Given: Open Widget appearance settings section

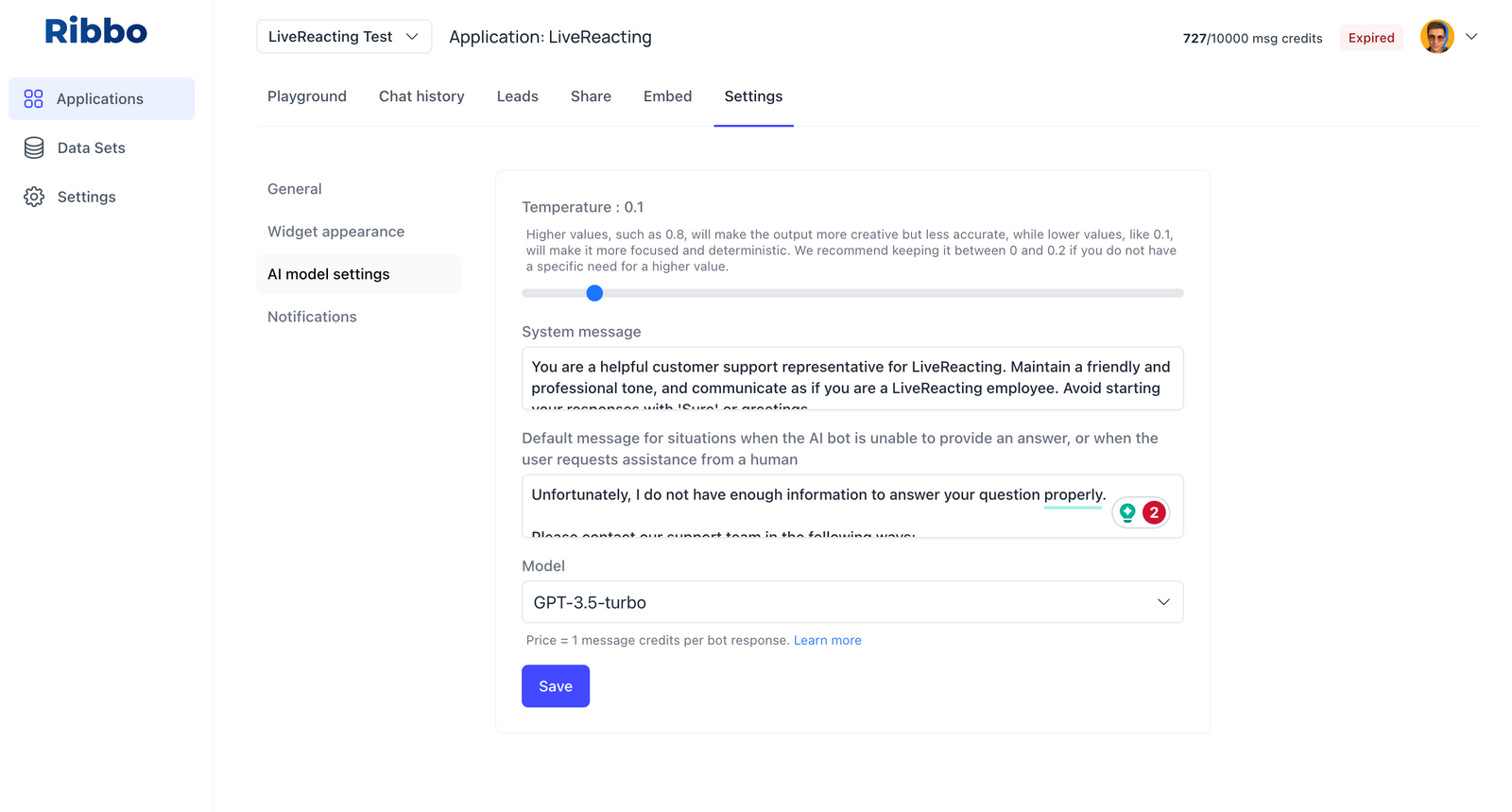Looking at the screenshot, I should pos(335,232).
